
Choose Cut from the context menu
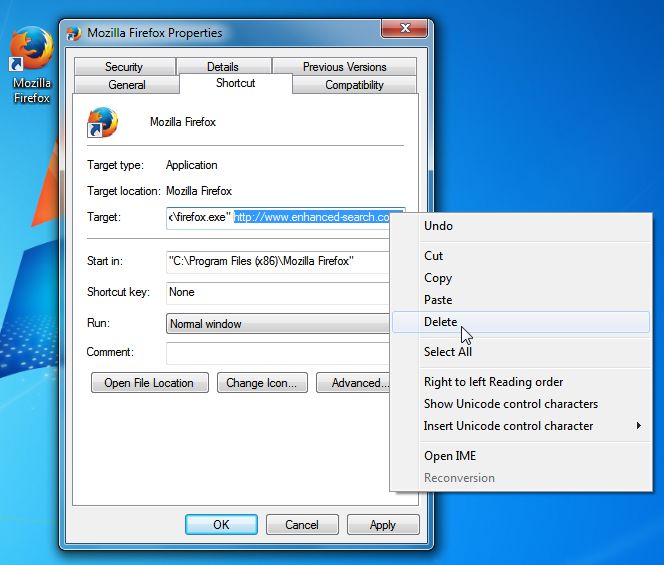521,256
